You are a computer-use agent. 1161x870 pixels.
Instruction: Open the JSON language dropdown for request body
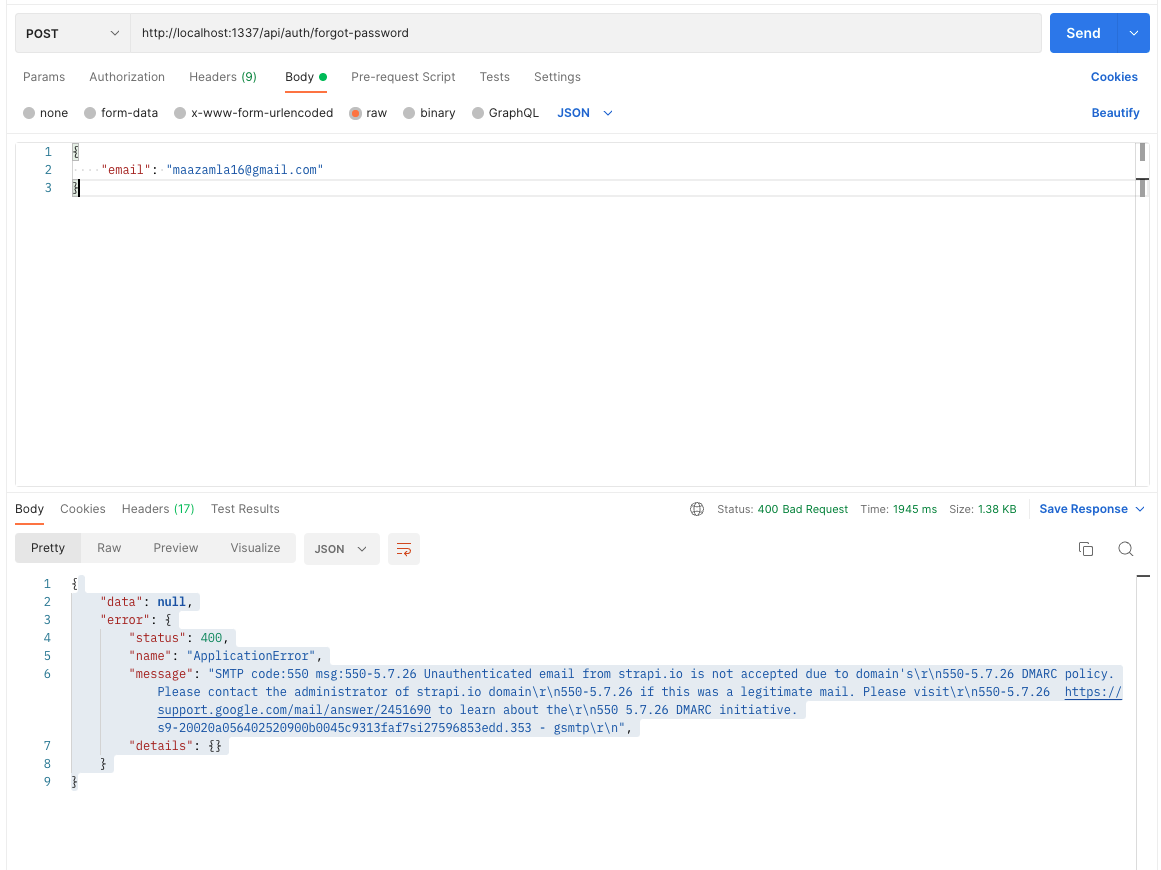click(584, 113)
